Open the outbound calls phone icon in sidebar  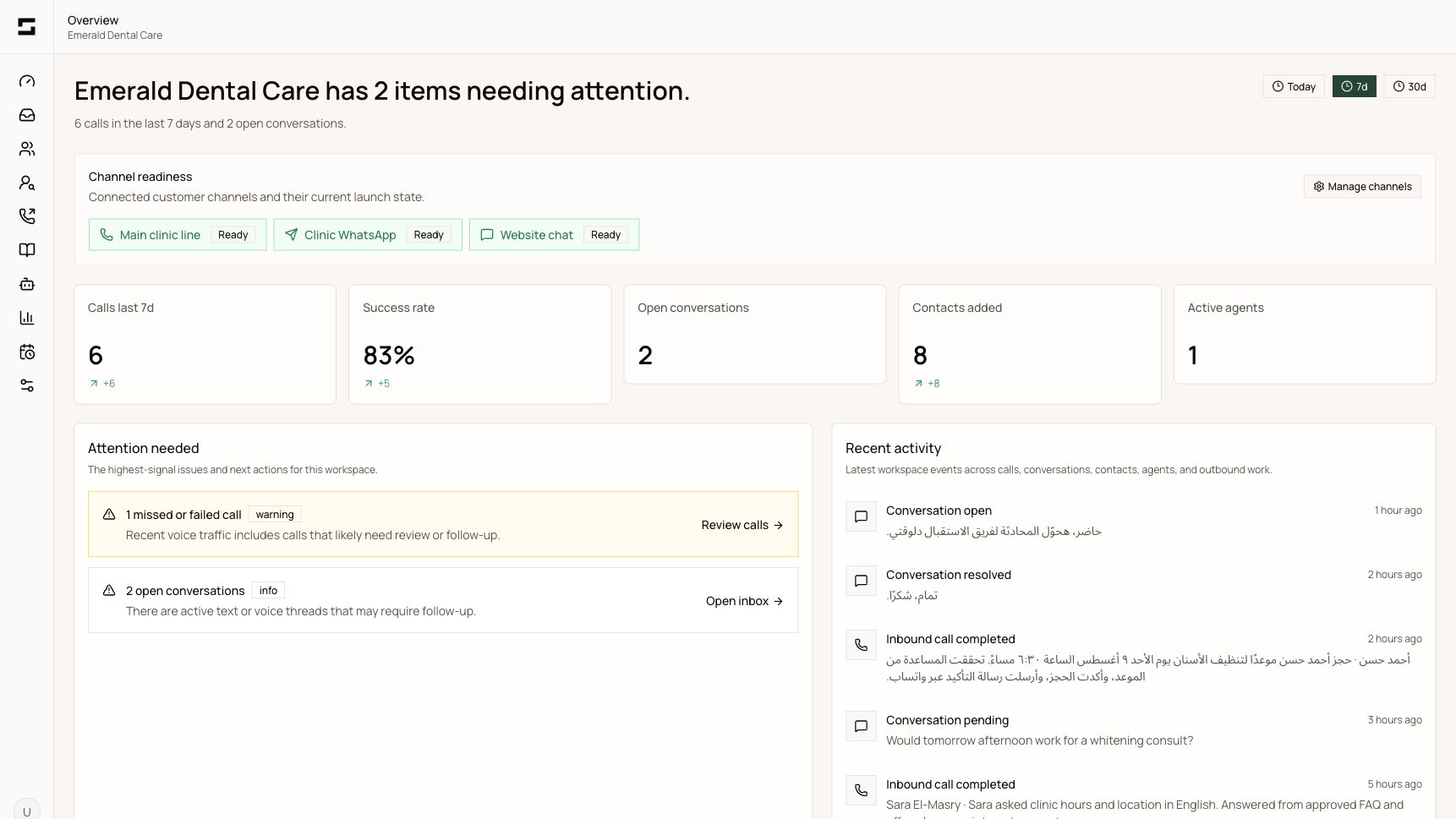tap(27, 216)
